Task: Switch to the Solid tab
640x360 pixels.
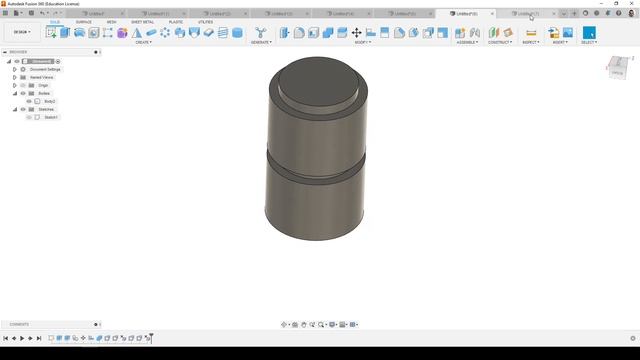Action: point(55,22)
